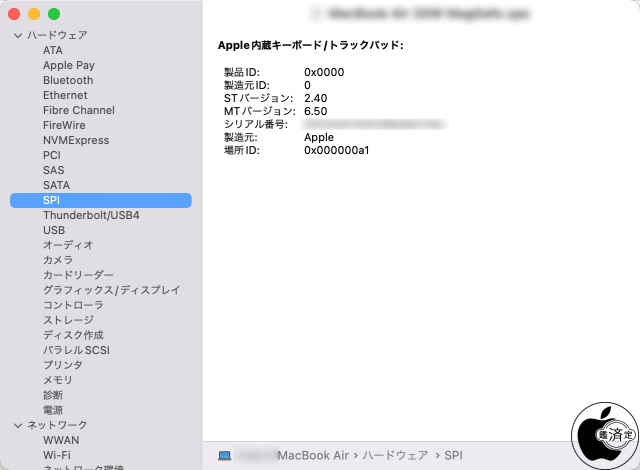
Task: Collapse the ハードウェア section
Action: [17, 35]
